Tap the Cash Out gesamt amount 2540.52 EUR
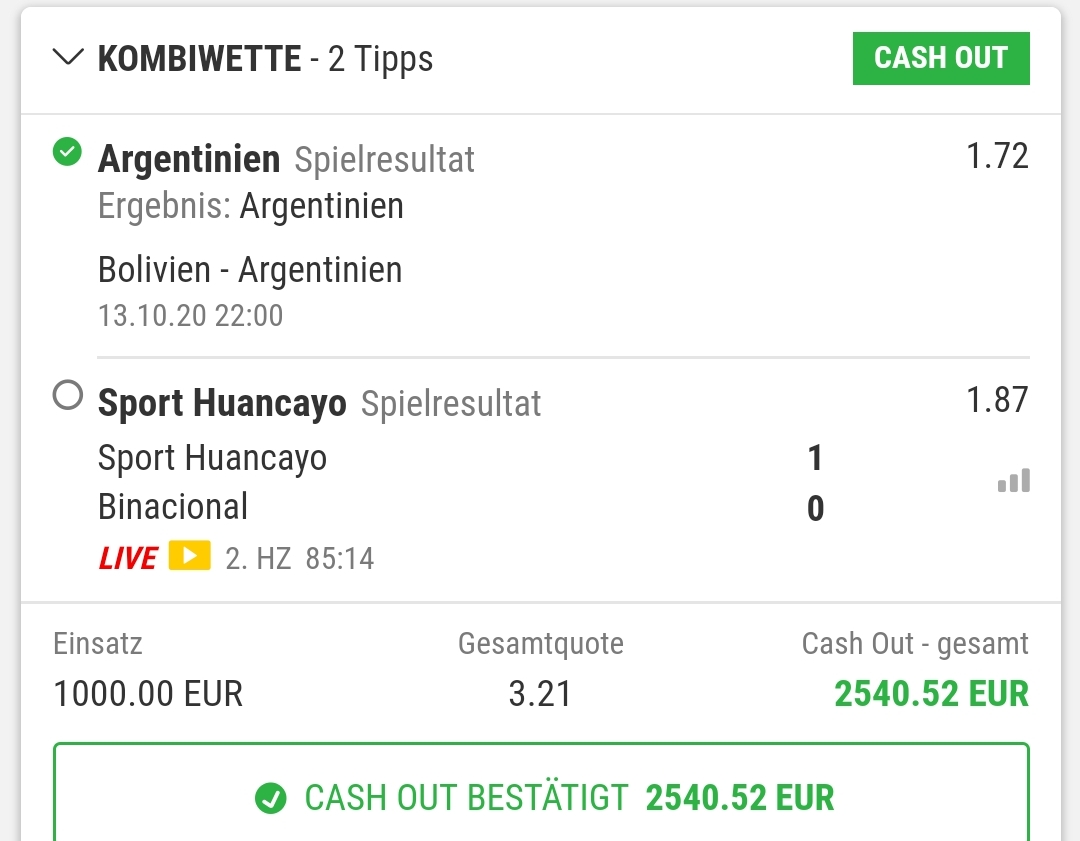Screen dimensions: 1080x841 tap(931, 693)
